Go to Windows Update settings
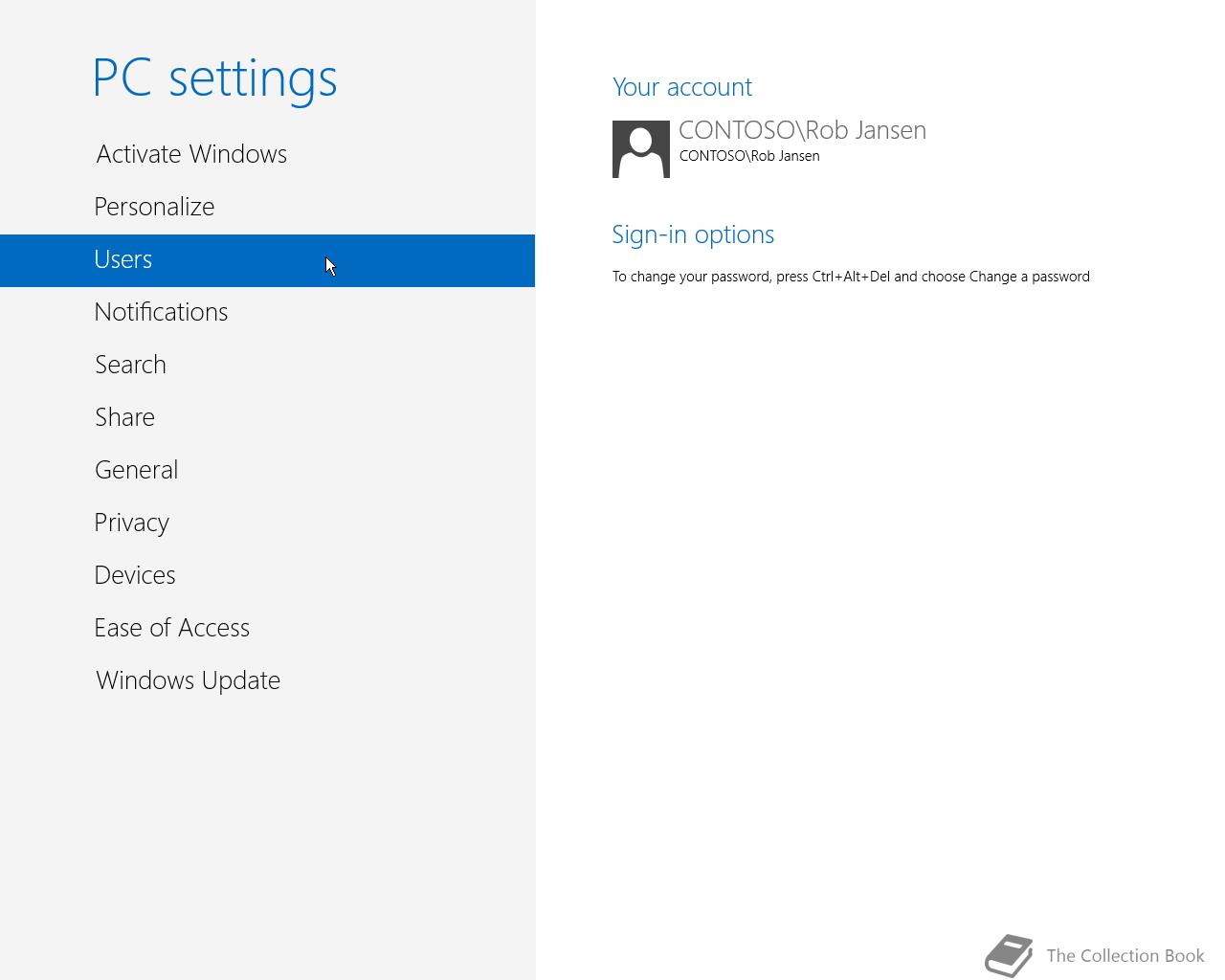 [x=267, y=681]
